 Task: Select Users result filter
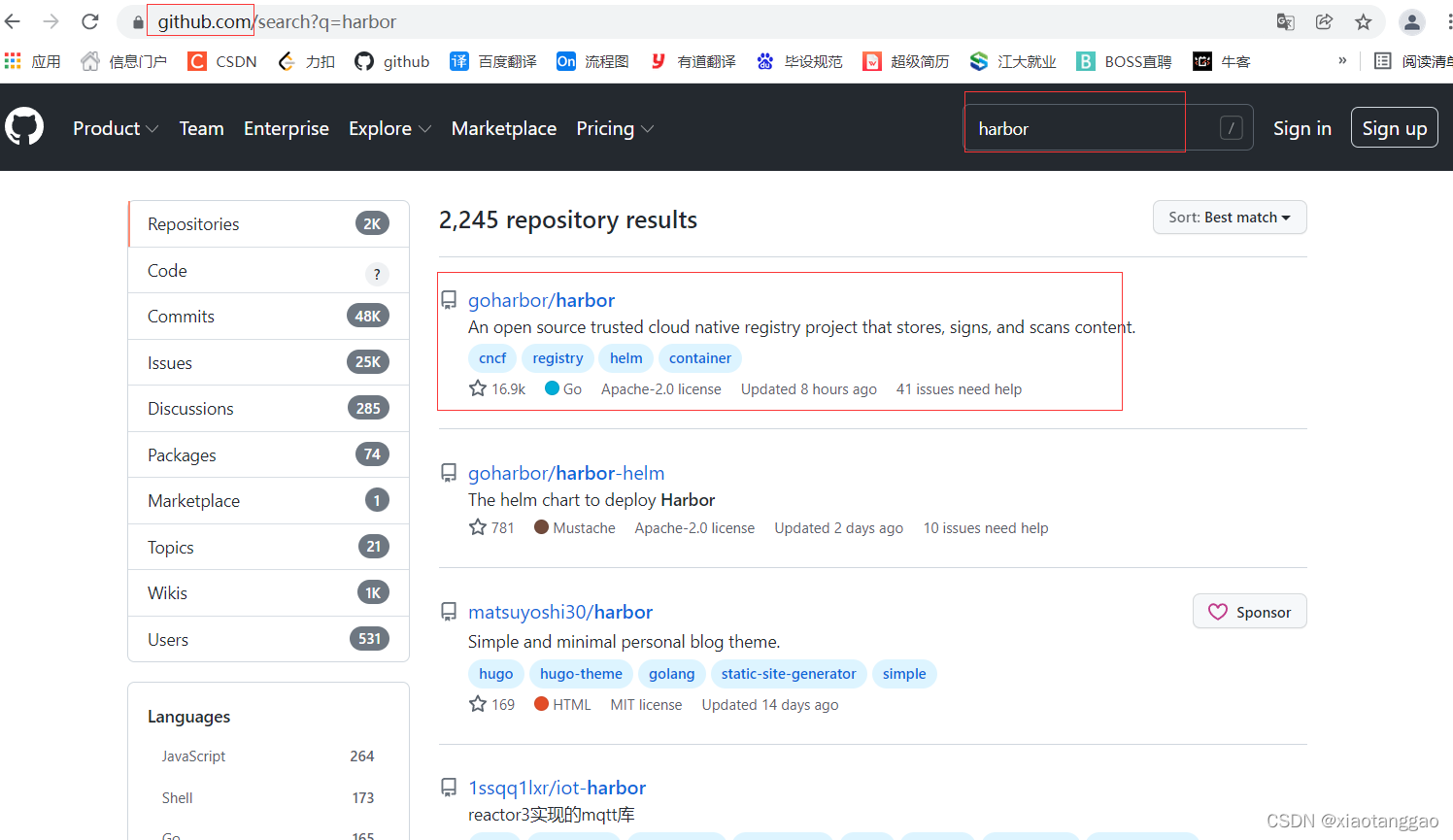point(268,640)
